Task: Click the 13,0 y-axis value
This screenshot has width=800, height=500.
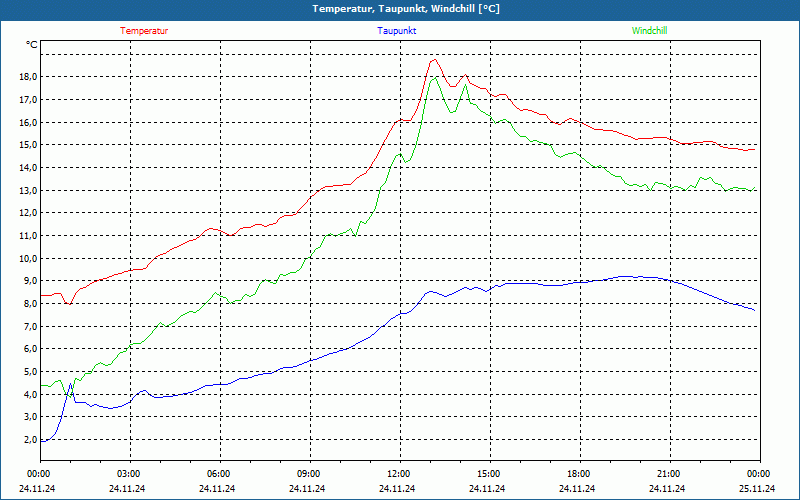Action: [29, 190]
